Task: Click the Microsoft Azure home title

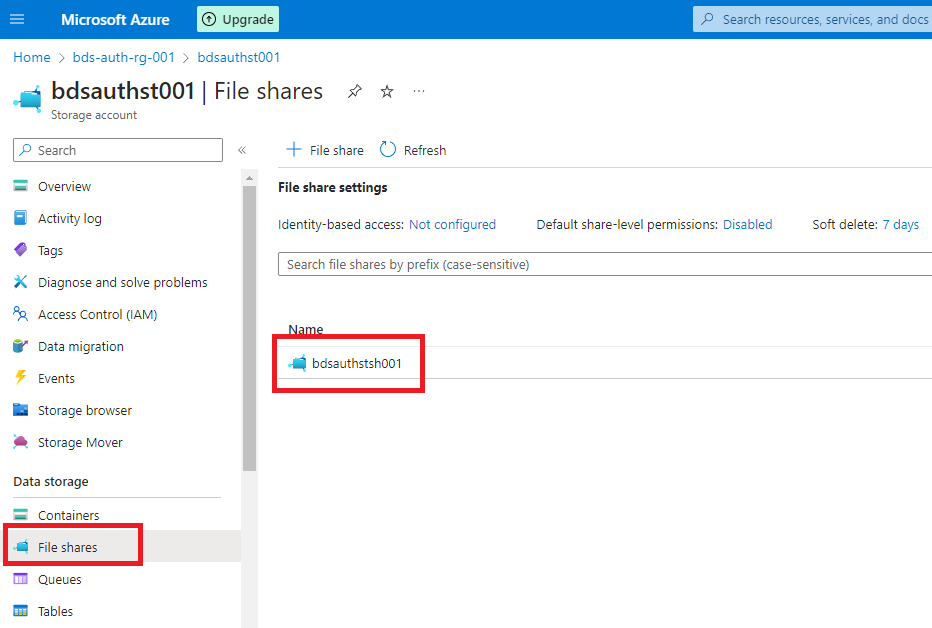Action: point(115,20)
